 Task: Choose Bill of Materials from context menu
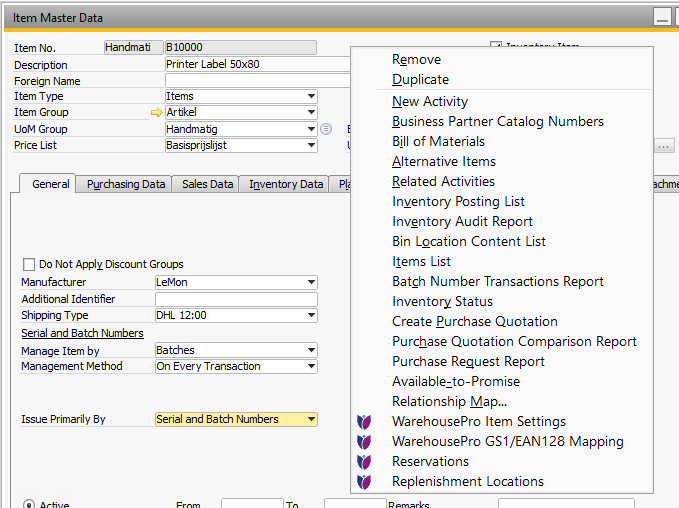[x=438, y=142]
